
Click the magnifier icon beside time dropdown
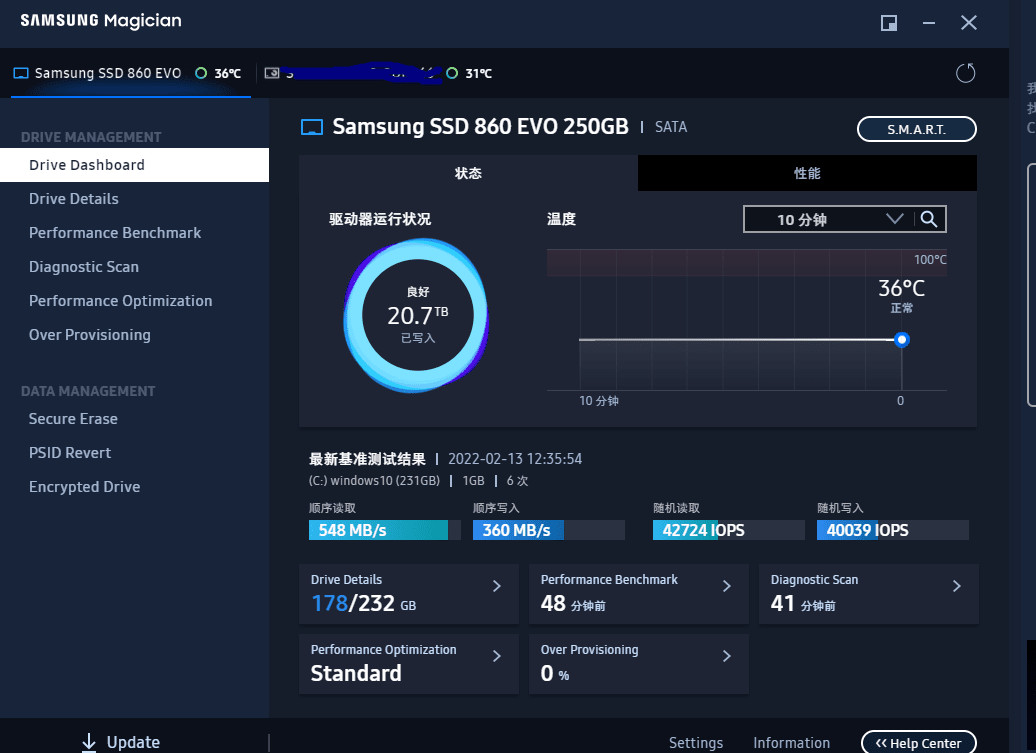929,219
